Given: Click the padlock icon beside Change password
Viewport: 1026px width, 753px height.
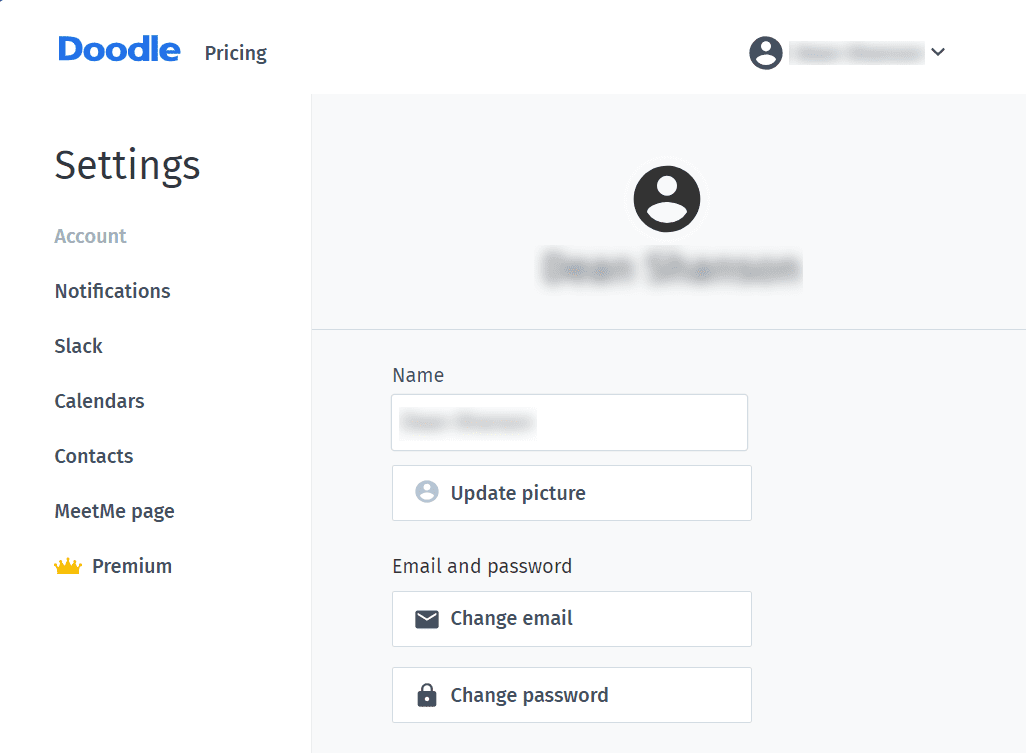Looking at the screenshot, I should (427, 695).
